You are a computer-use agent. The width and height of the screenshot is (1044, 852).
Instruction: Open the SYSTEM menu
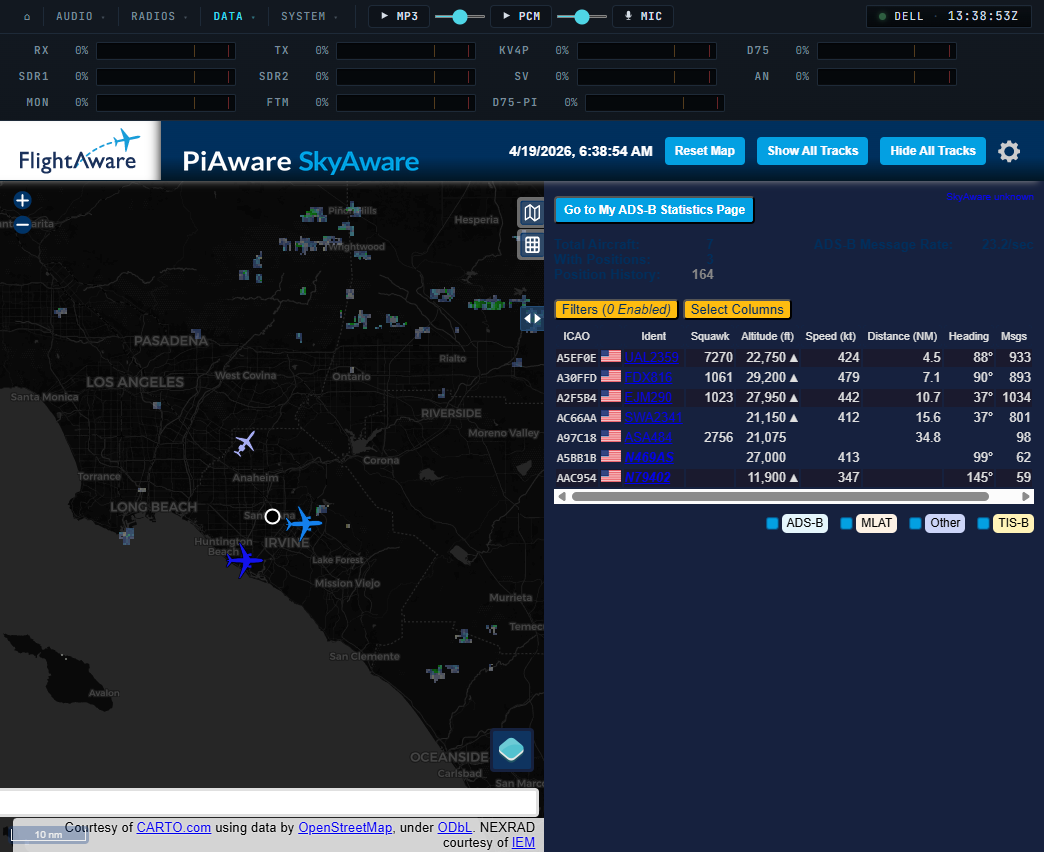click(309, 16)
